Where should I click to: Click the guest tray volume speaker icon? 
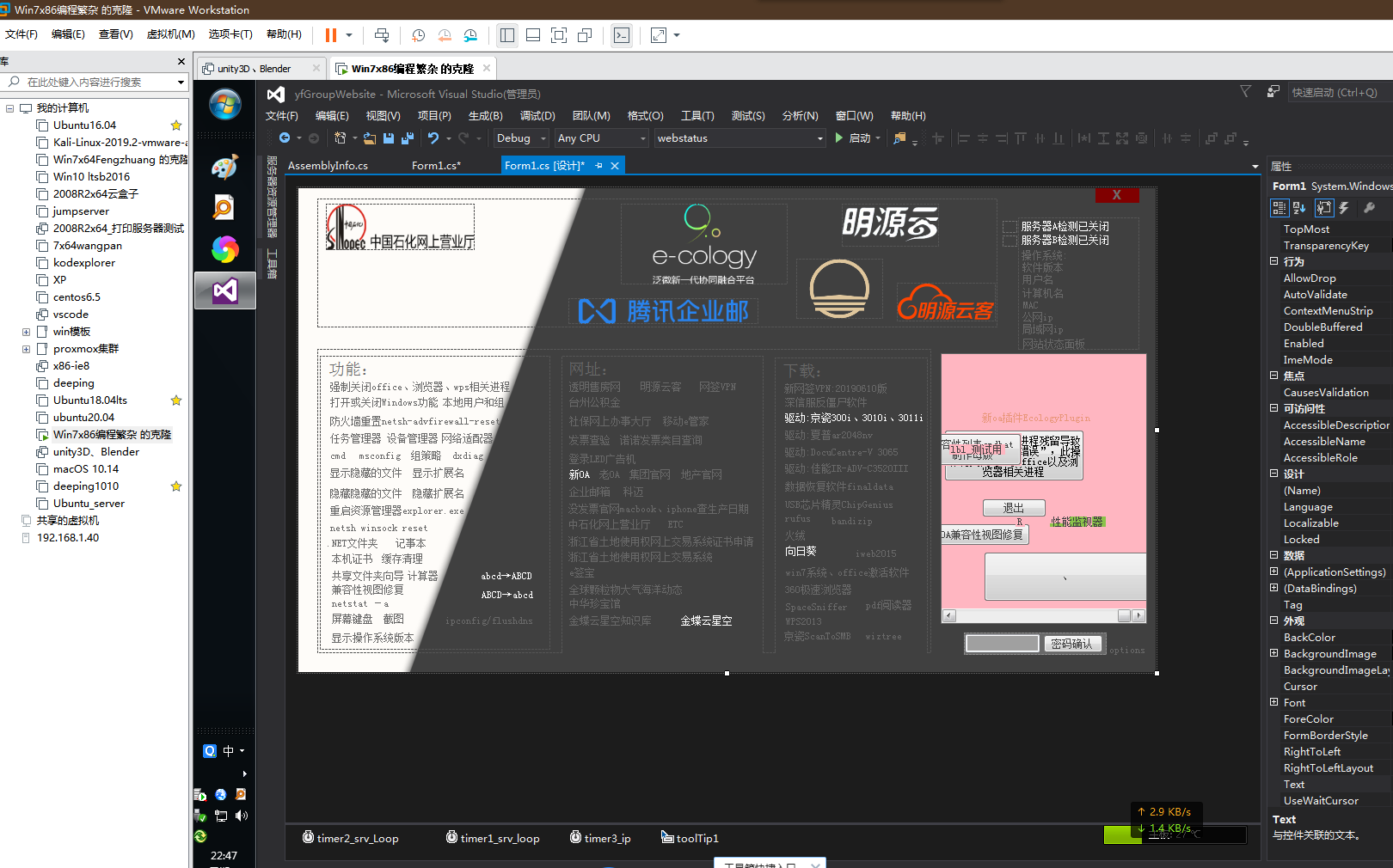(x=242, y=816)
